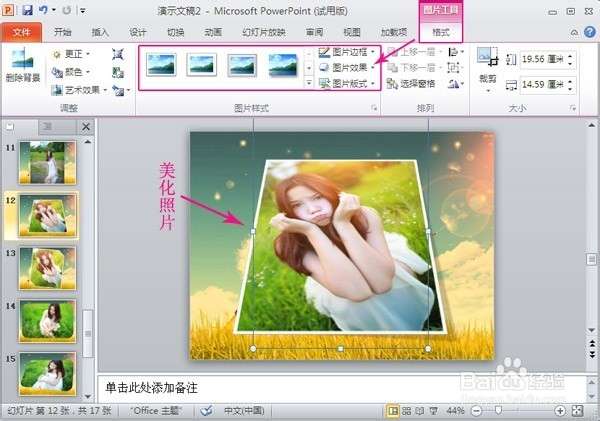Viewport: 600px width, 421px height.
Task: Switch to Normal view in status bar
Action: (393, 411)
